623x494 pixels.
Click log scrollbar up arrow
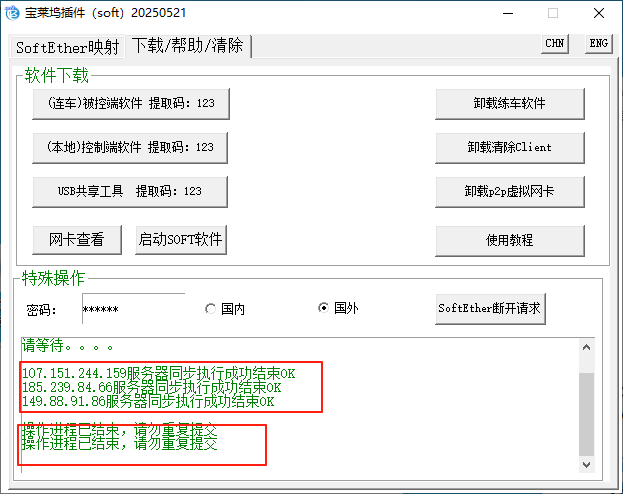(586, 346)
